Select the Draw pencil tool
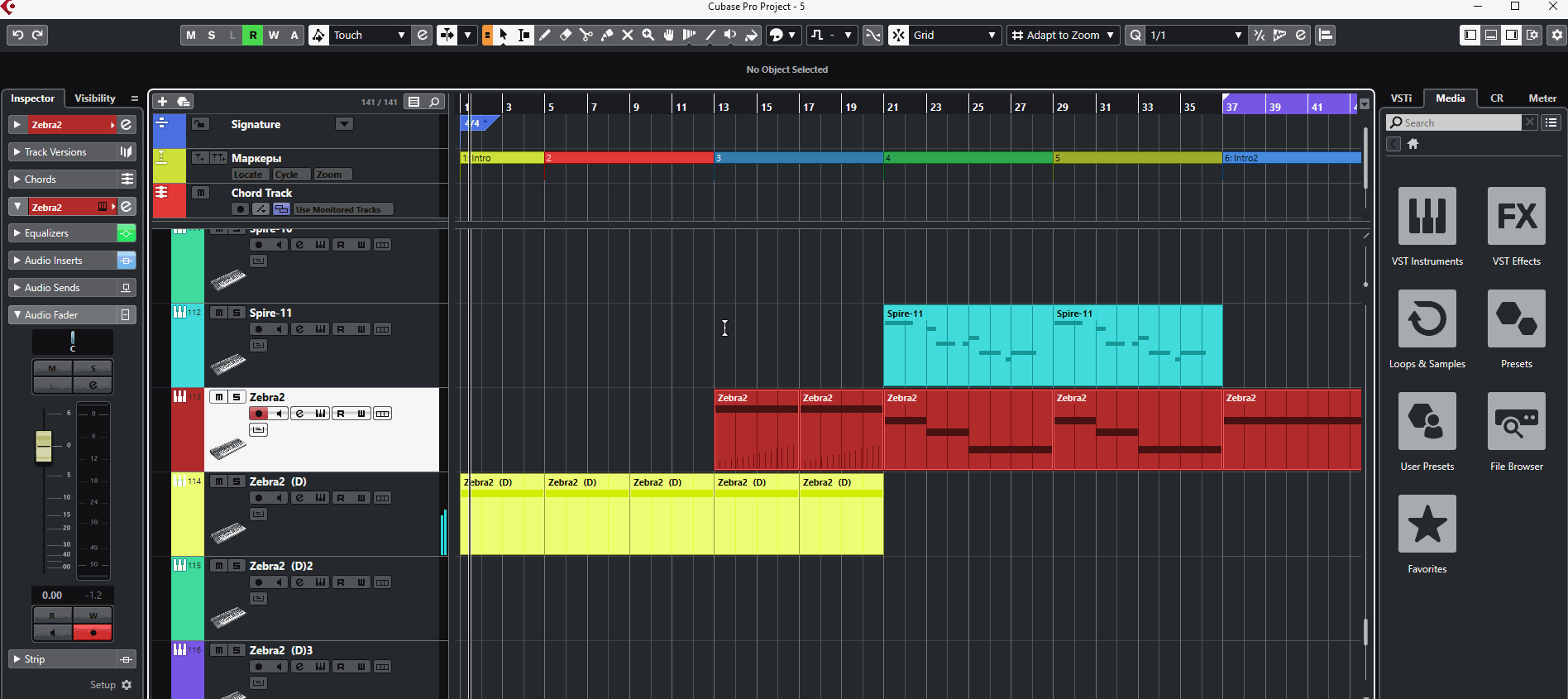1568x699 pixels. click(545, 35)
